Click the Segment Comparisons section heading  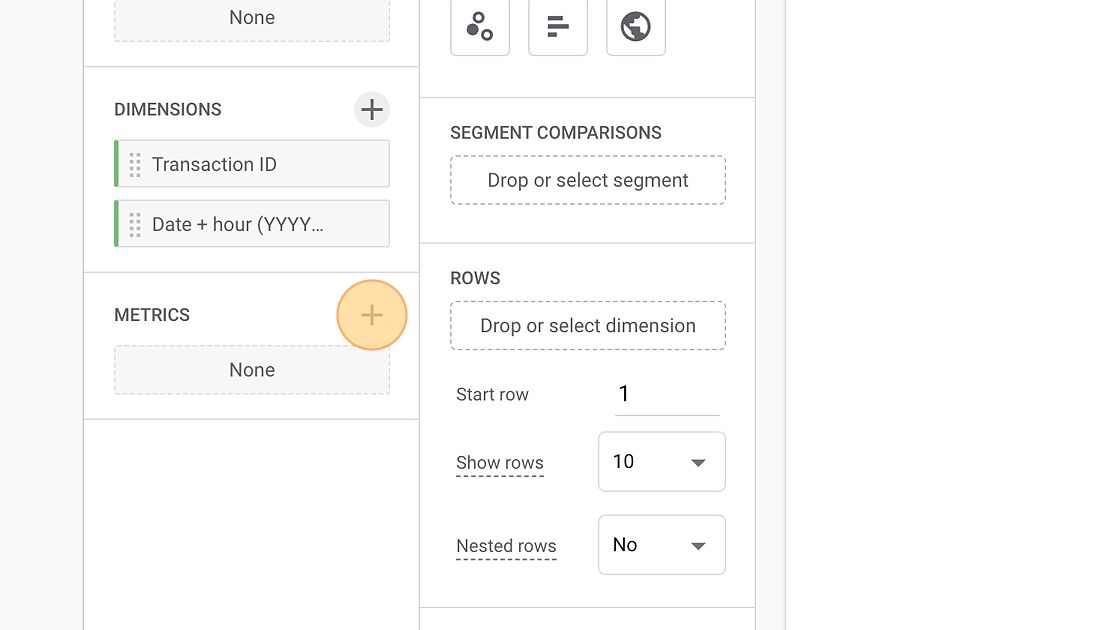pyautogui.click(x=556, y=133)
